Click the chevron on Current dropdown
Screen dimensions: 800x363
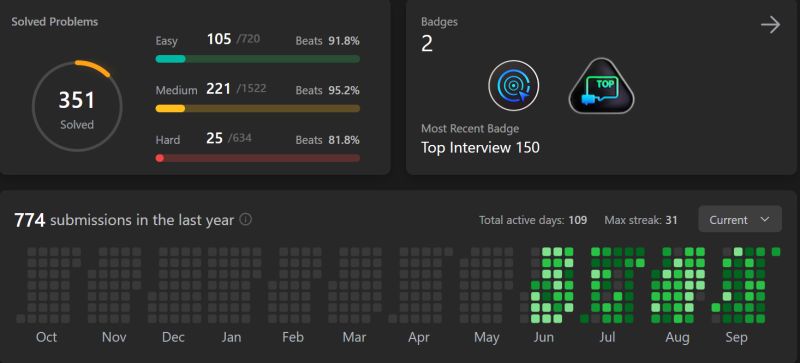[764, 220]
